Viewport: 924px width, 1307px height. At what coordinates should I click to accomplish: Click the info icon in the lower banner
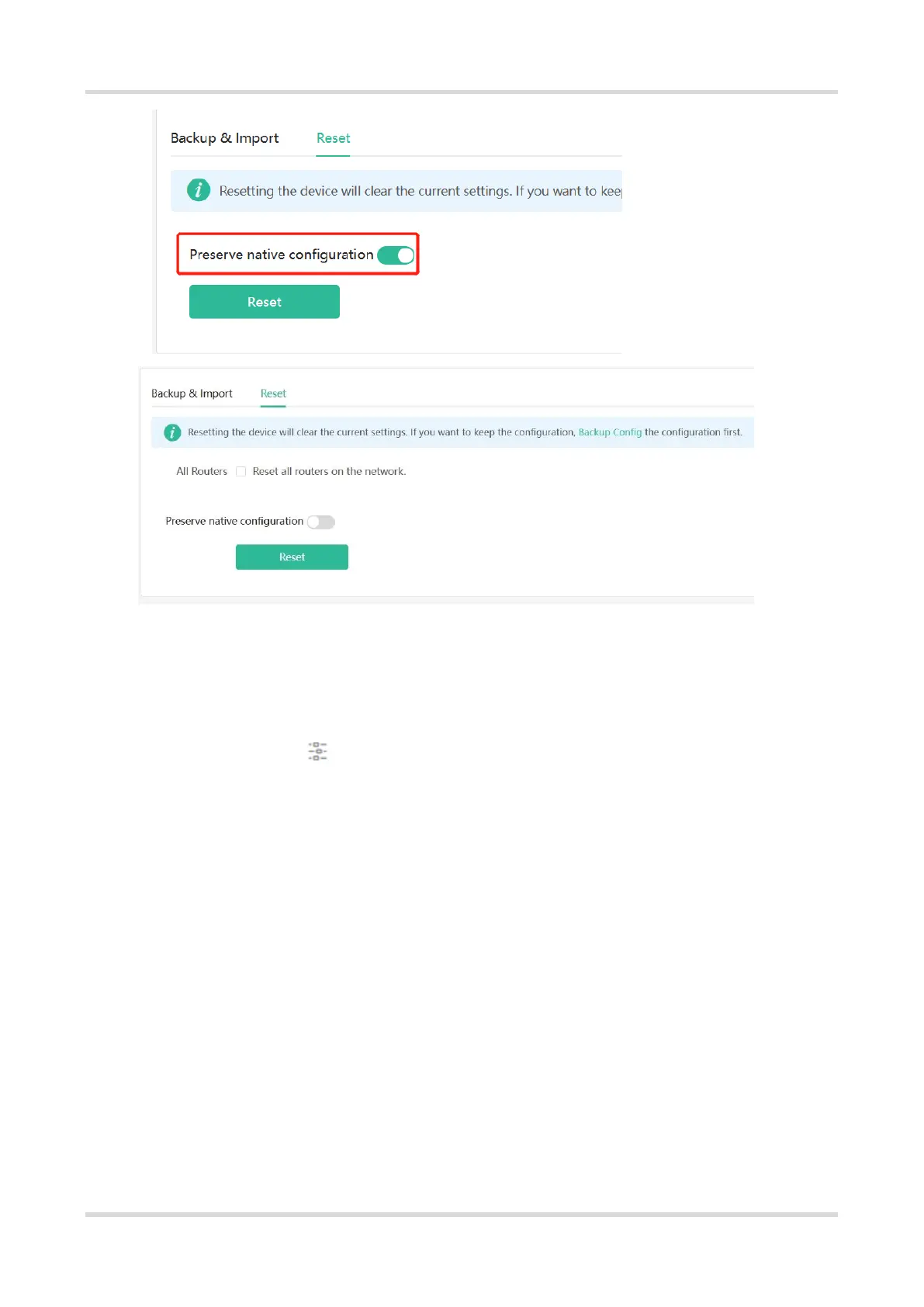point(172,432)
